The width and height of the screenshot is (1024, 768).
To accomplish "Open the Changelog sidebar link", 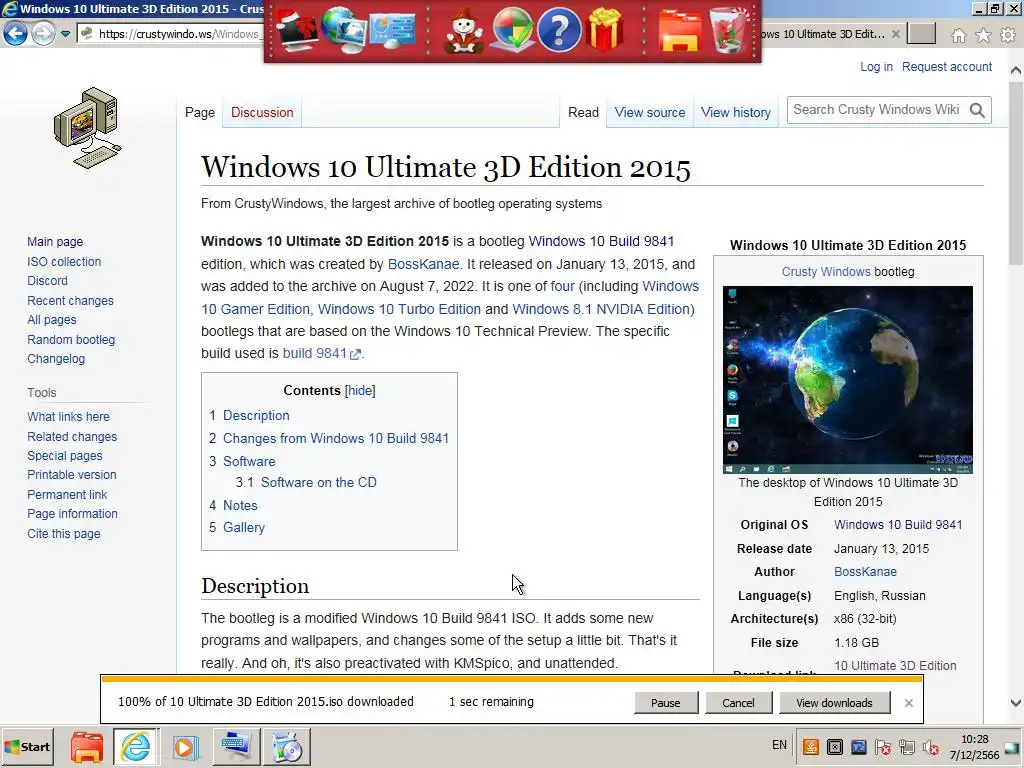I will [x=56, y=359].
